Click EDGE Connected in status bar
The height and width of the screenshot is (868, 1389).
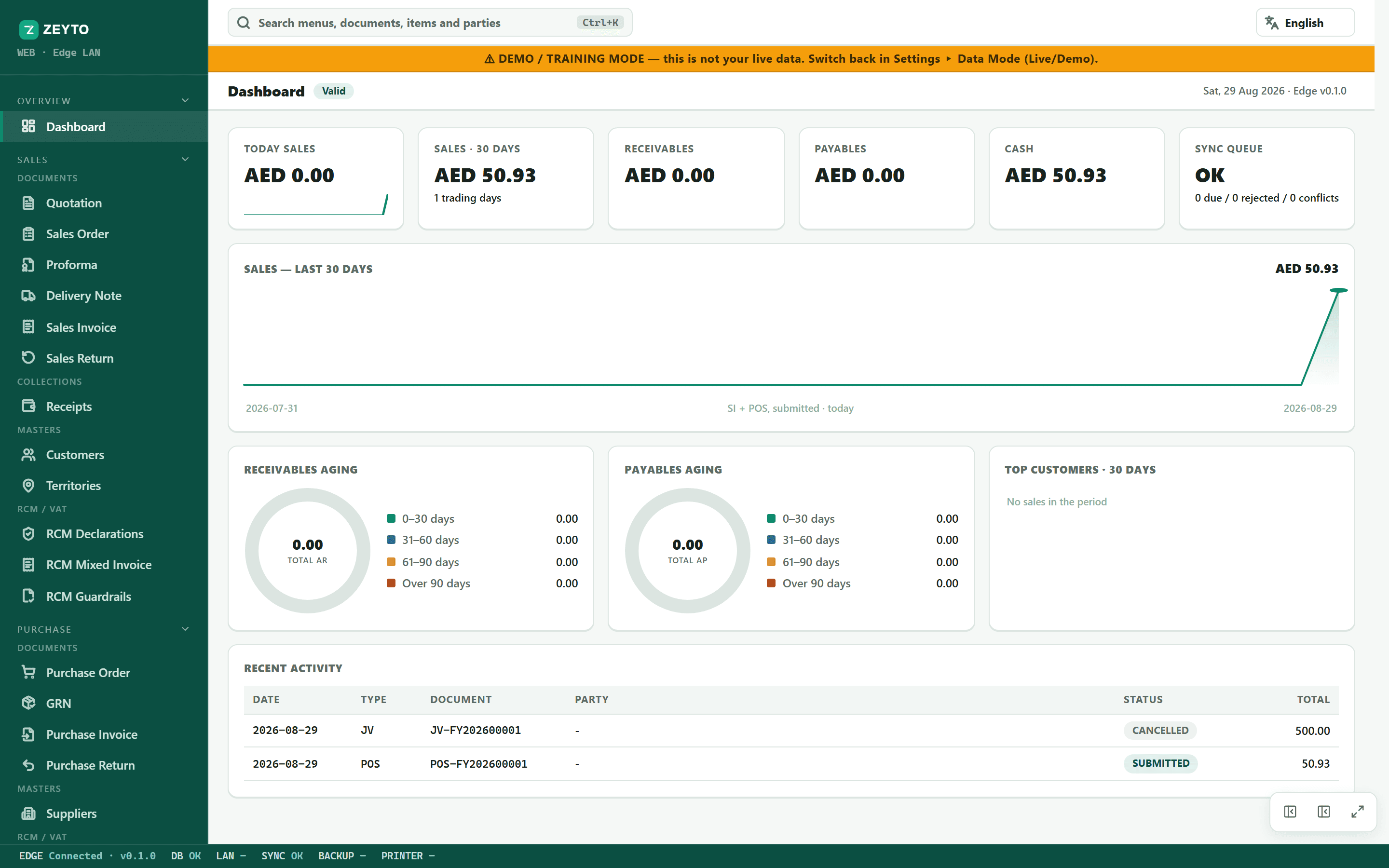tap(87, 856)
